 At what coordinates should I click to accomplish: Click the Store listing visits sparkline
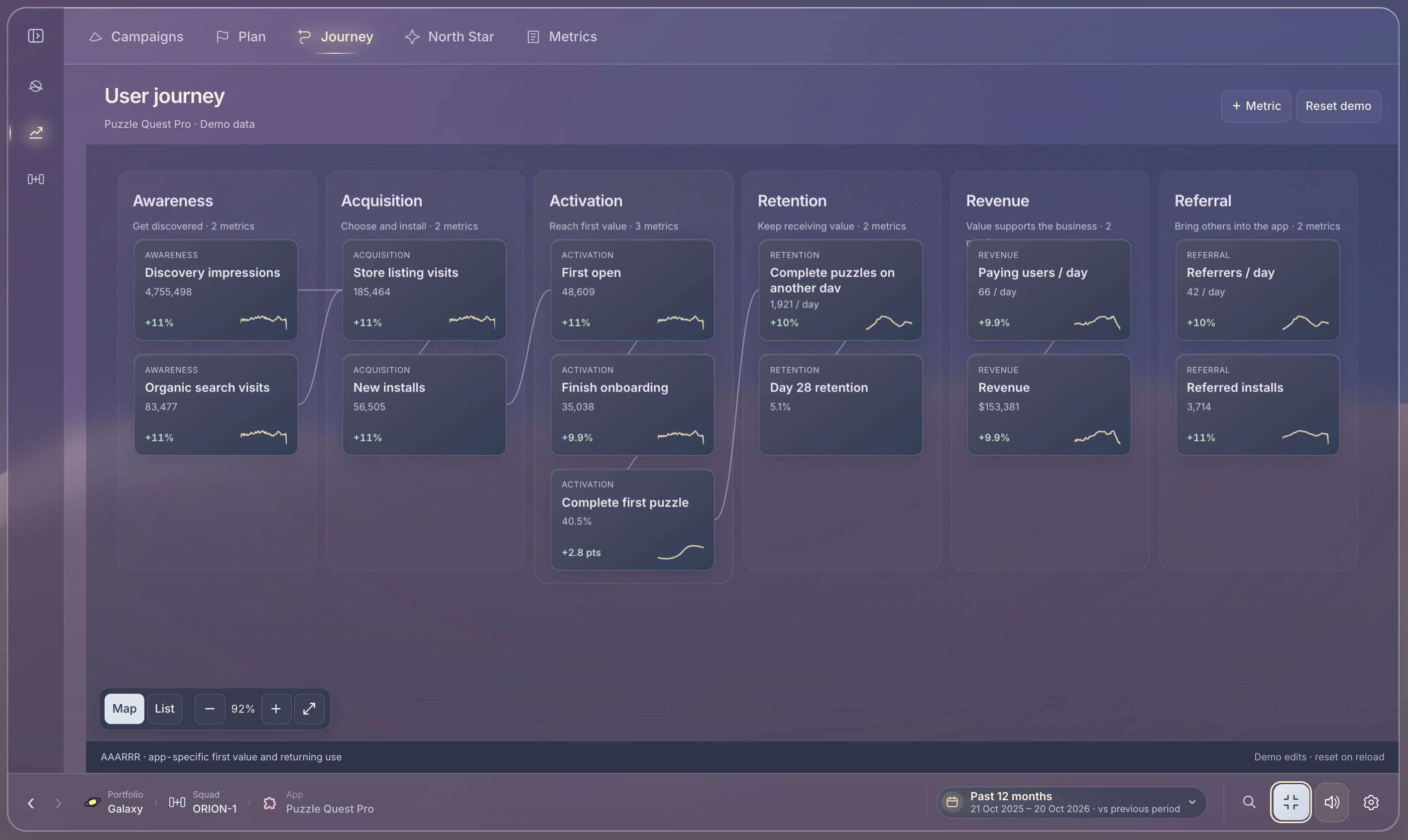click(472, 321)
